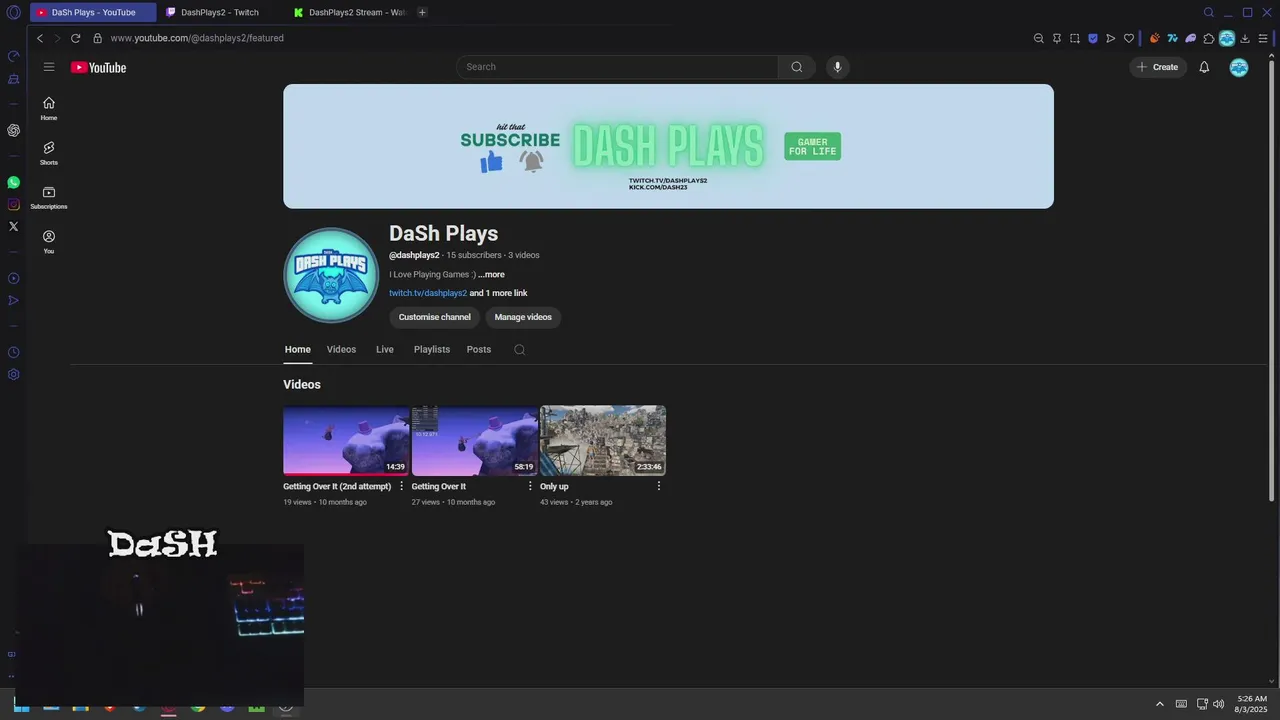Open three-dot menu for Getting Over It 58:19

click(530, 486)
